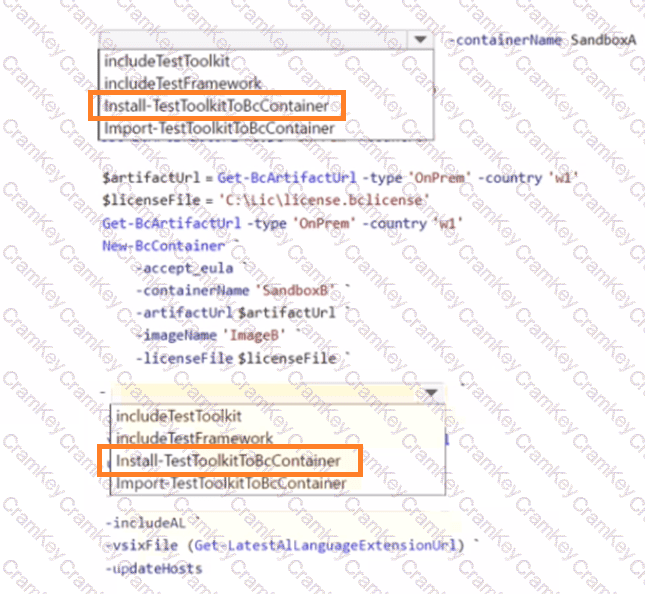Open the top dropdown arrow beside -containerName SandboxA
The image size is (645, 594).
coord(421,39)
